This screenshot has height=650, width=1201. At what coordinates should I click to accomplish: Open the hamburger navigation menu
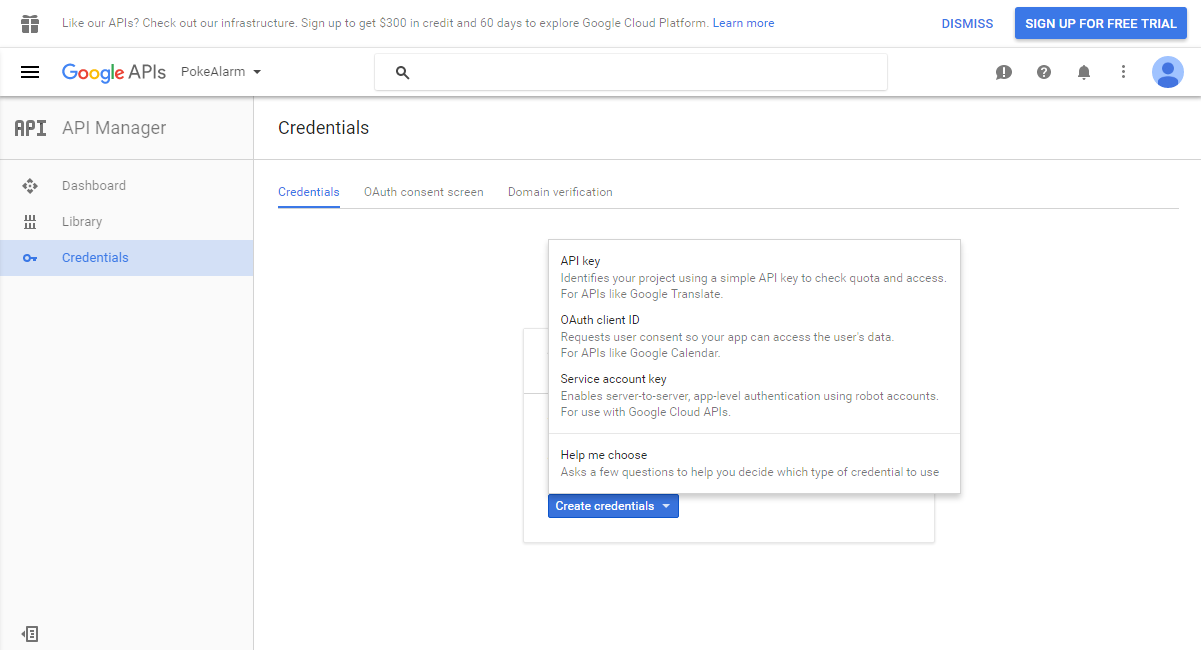pos(30,72)
